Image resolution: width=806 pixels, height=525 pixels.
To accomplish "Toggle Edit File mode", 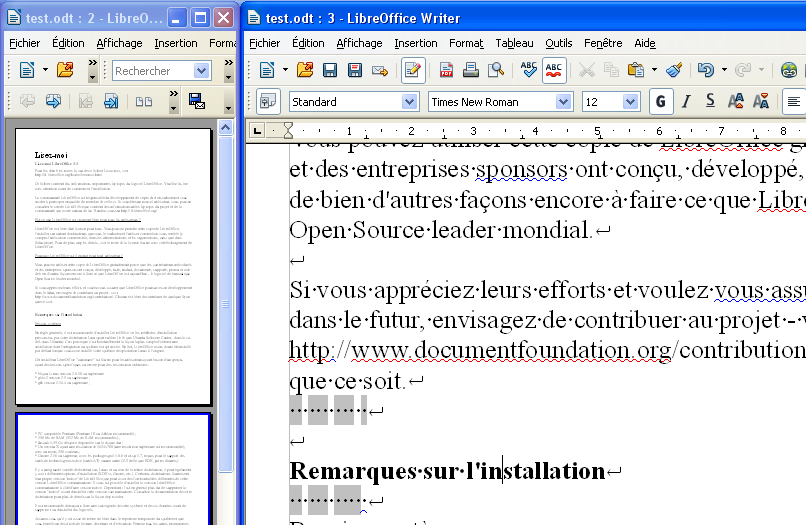I will click(x=413, y=70).
